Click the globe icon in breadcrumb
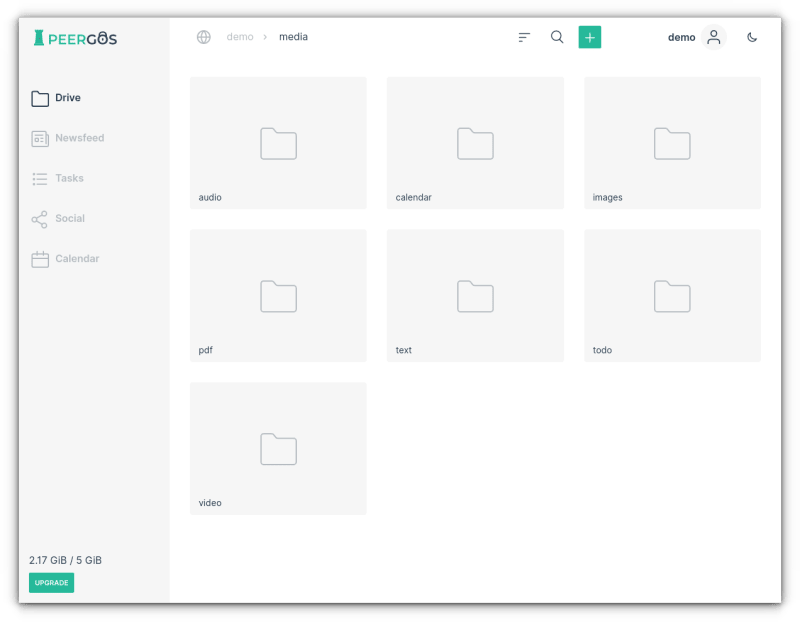Screen dimensions: 800x623 pyautogui.click(x=204, y=37)
